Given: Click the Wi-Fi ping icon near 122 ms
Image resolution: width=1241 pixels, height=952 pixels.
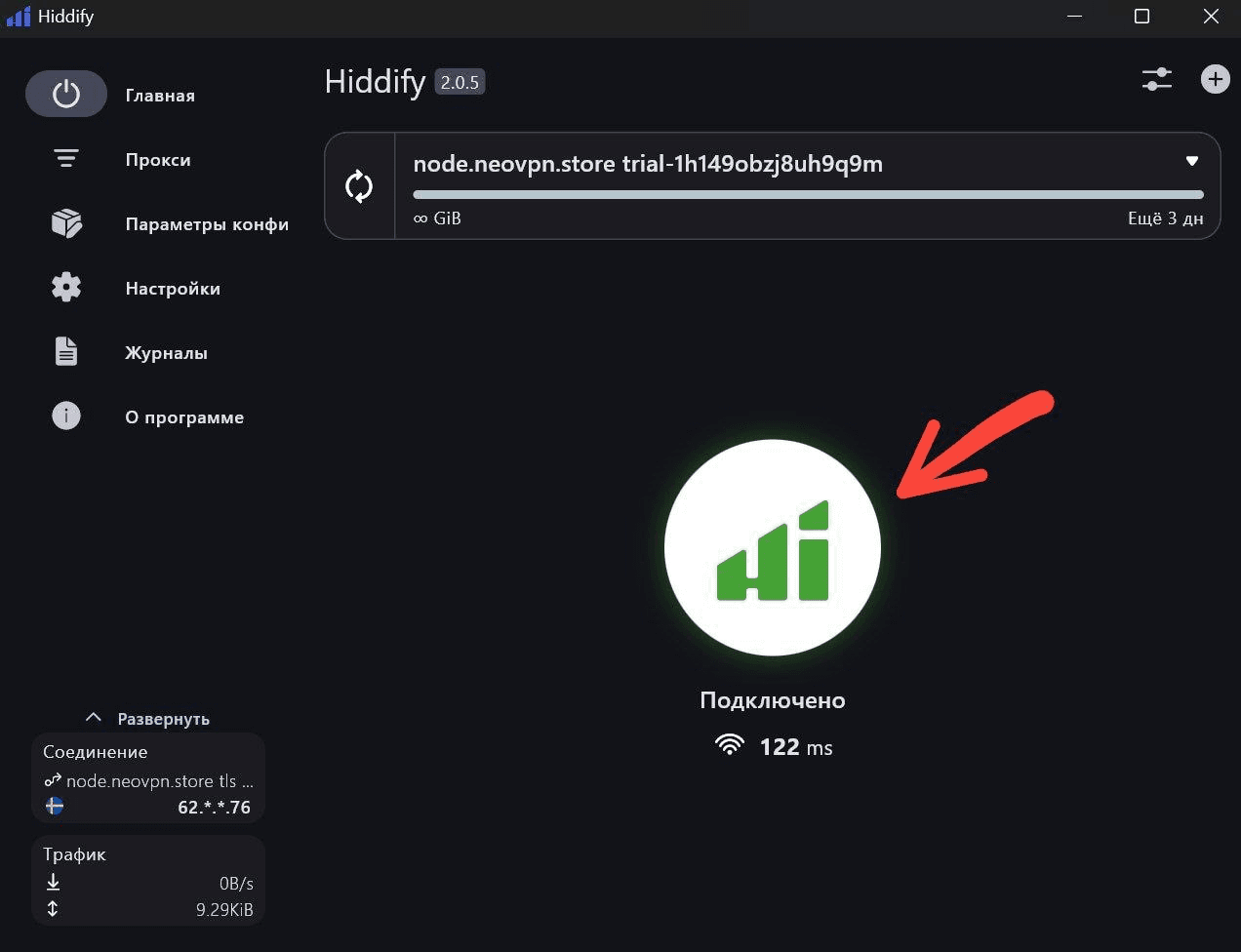Looking at the screenshot, I should pos(730,744).
